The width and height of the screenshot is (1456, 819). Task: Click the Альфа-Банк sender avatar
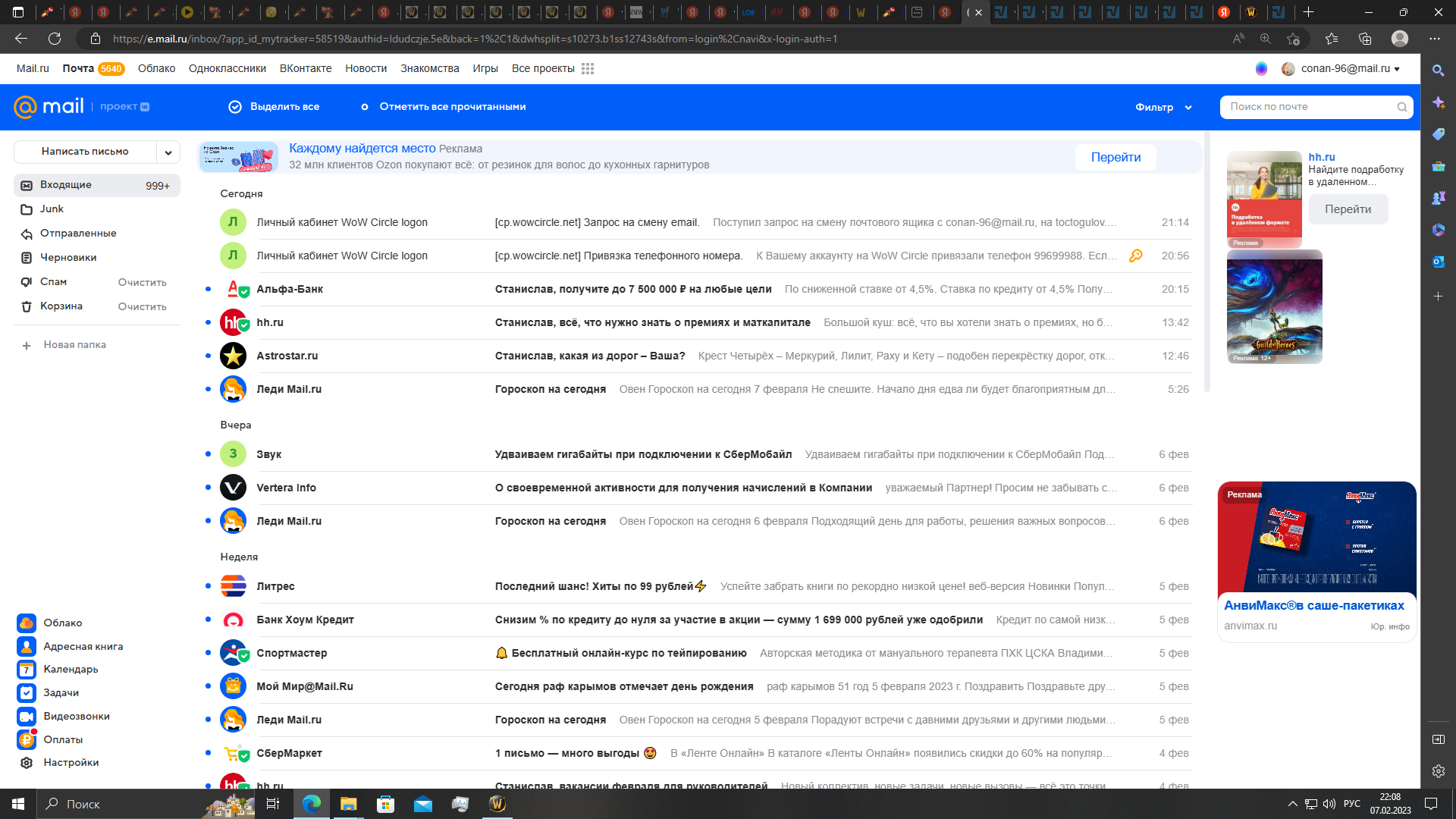point(234,290)
